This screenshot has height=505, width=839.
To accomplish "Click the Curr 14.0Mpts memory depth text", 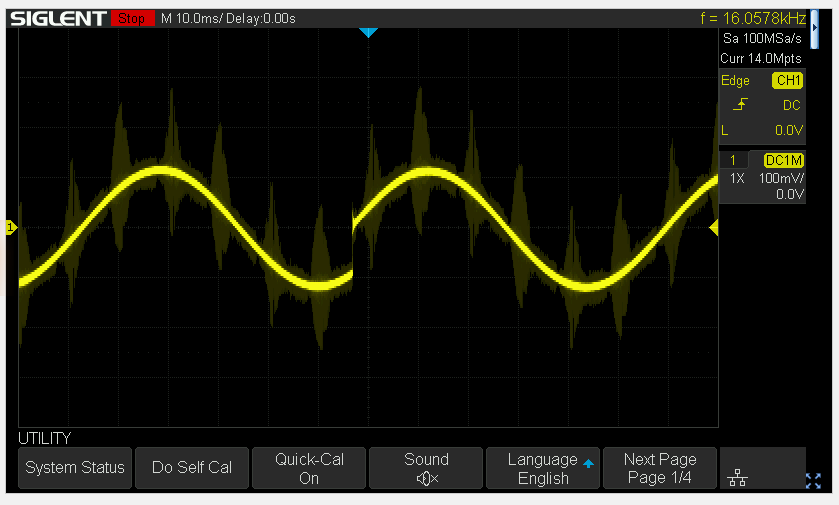I will [x=760, y=58].
